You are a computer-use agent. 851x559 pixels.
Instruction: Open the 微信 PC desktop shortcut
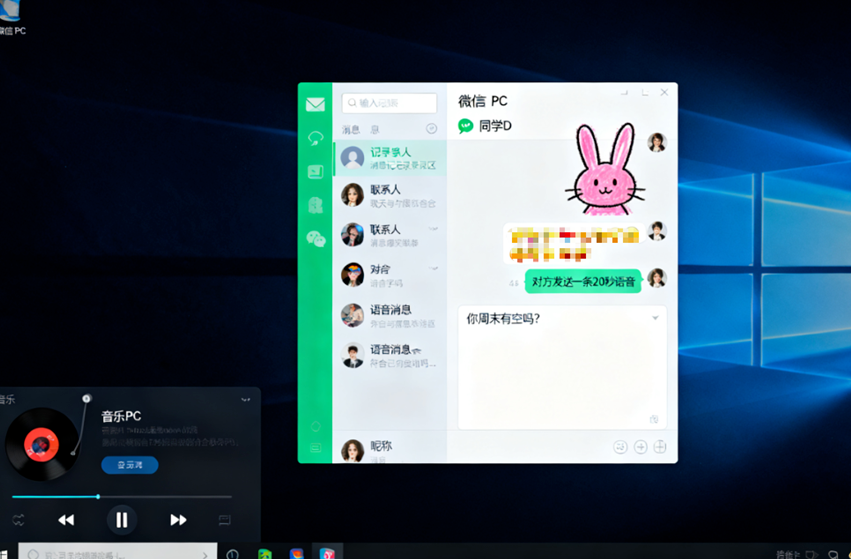coord(11,17)
